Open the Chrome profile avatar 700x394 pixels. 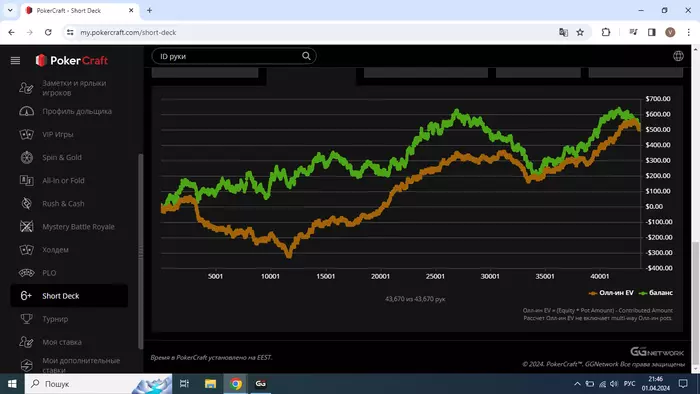pos(670,32)
